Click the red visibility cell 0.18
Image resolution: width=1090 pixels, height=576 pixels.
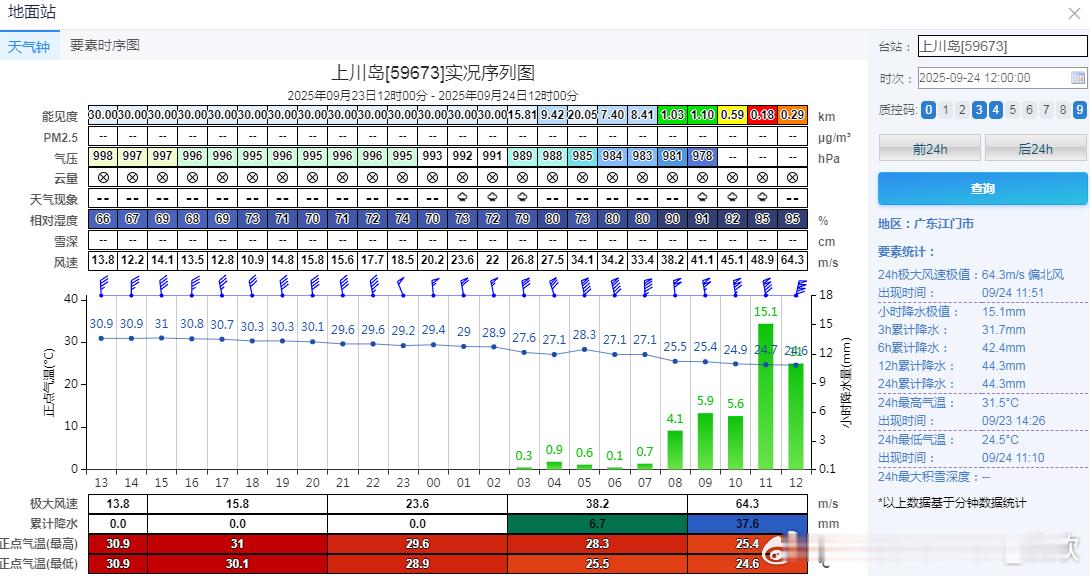click(x=763, y=115)
